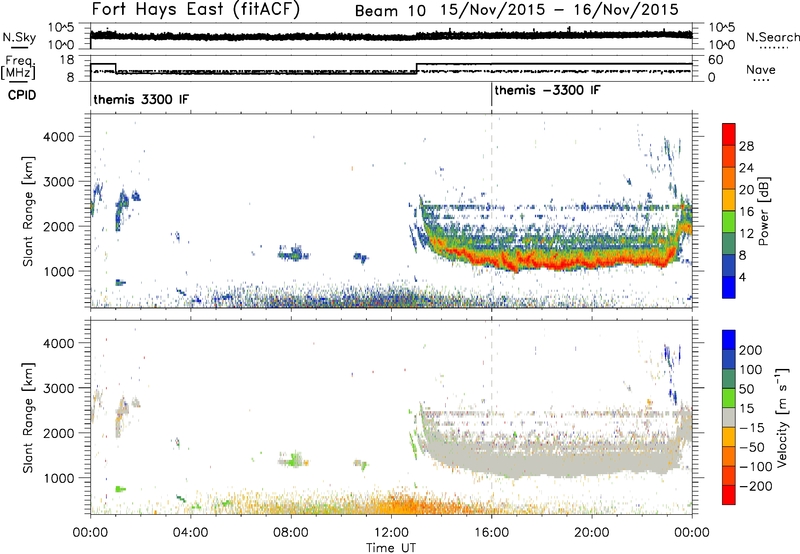Click the 'Freq. [MHz]' label

(19, 68)
